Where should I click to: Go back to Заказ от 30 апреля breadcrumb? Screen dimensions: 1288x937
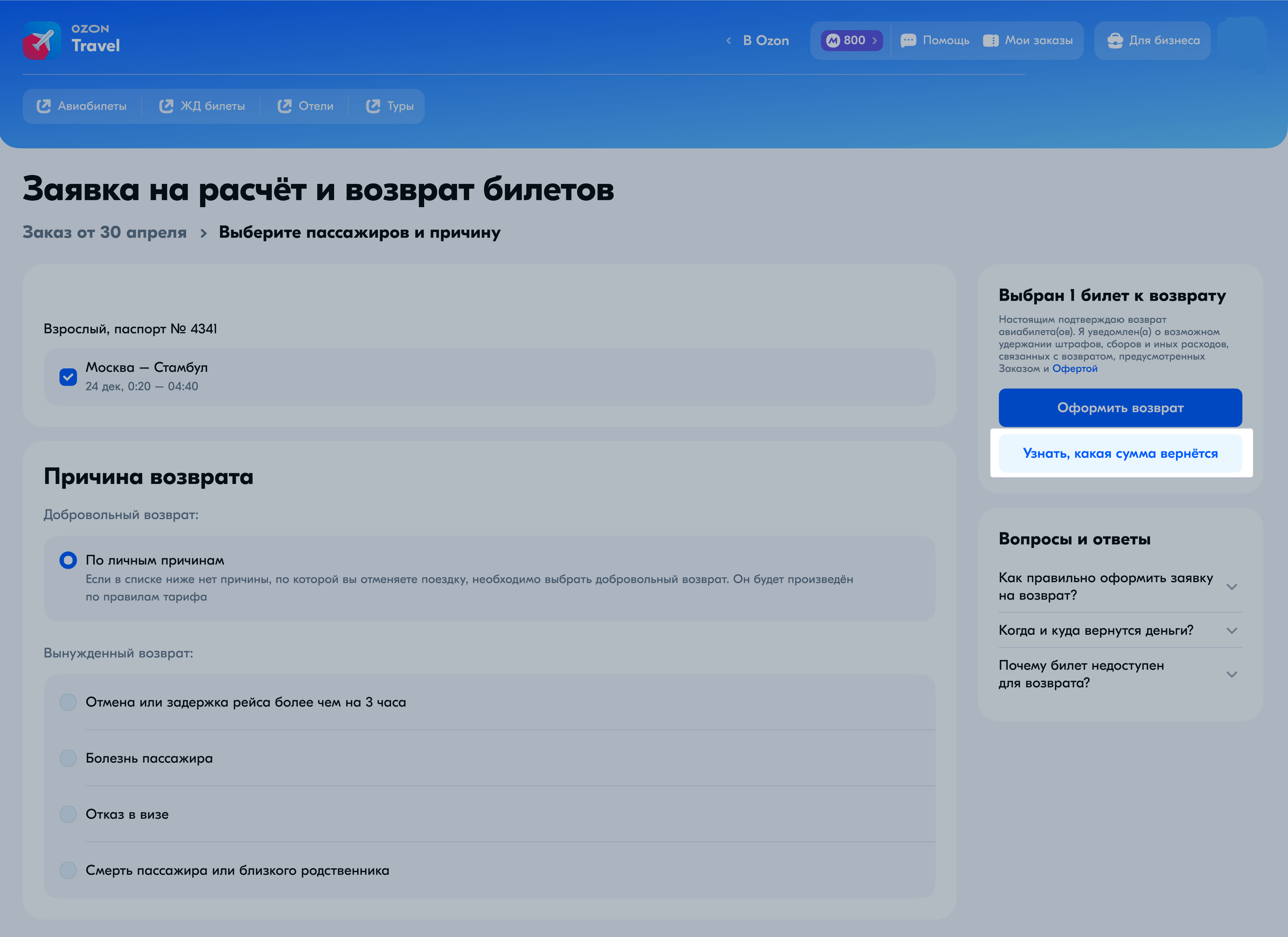[105, 232]
